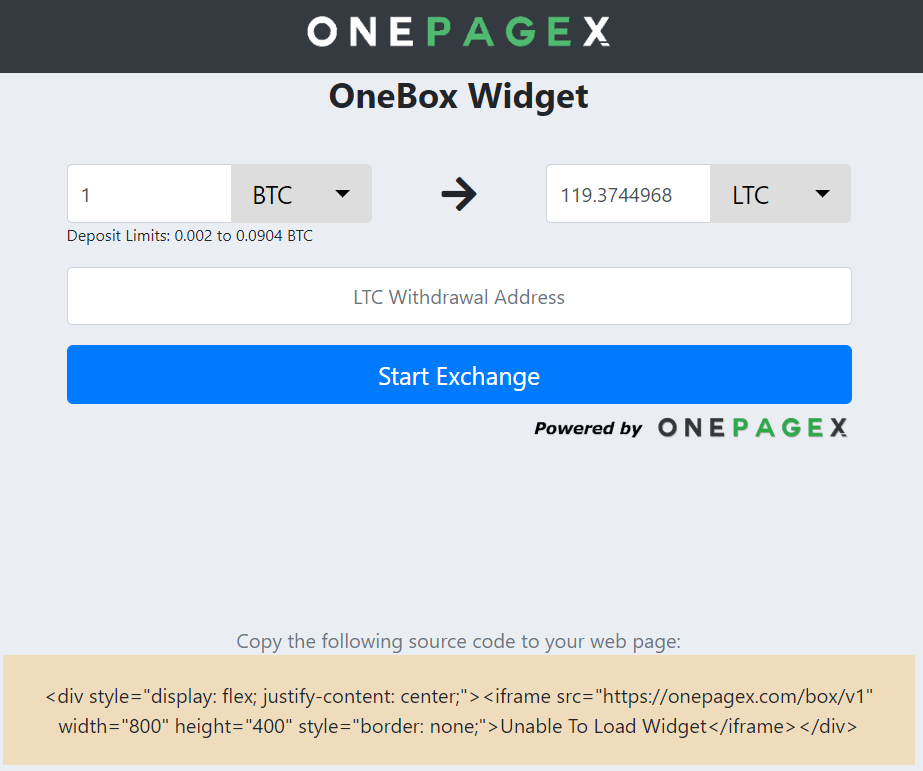
Task: Click the Unable To Load Widget text in the code
Action: pyautogui.click(x=603, y=726)
